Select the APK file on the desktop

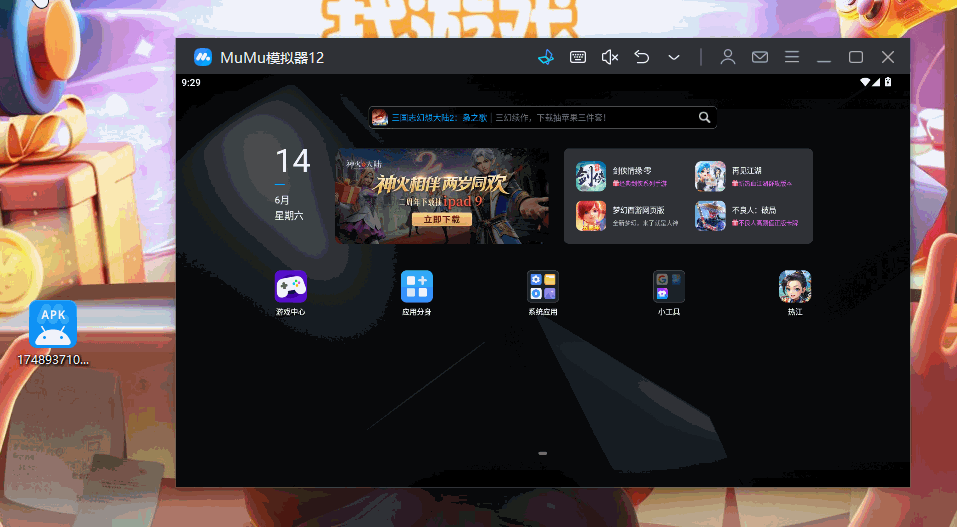point(53,333)
